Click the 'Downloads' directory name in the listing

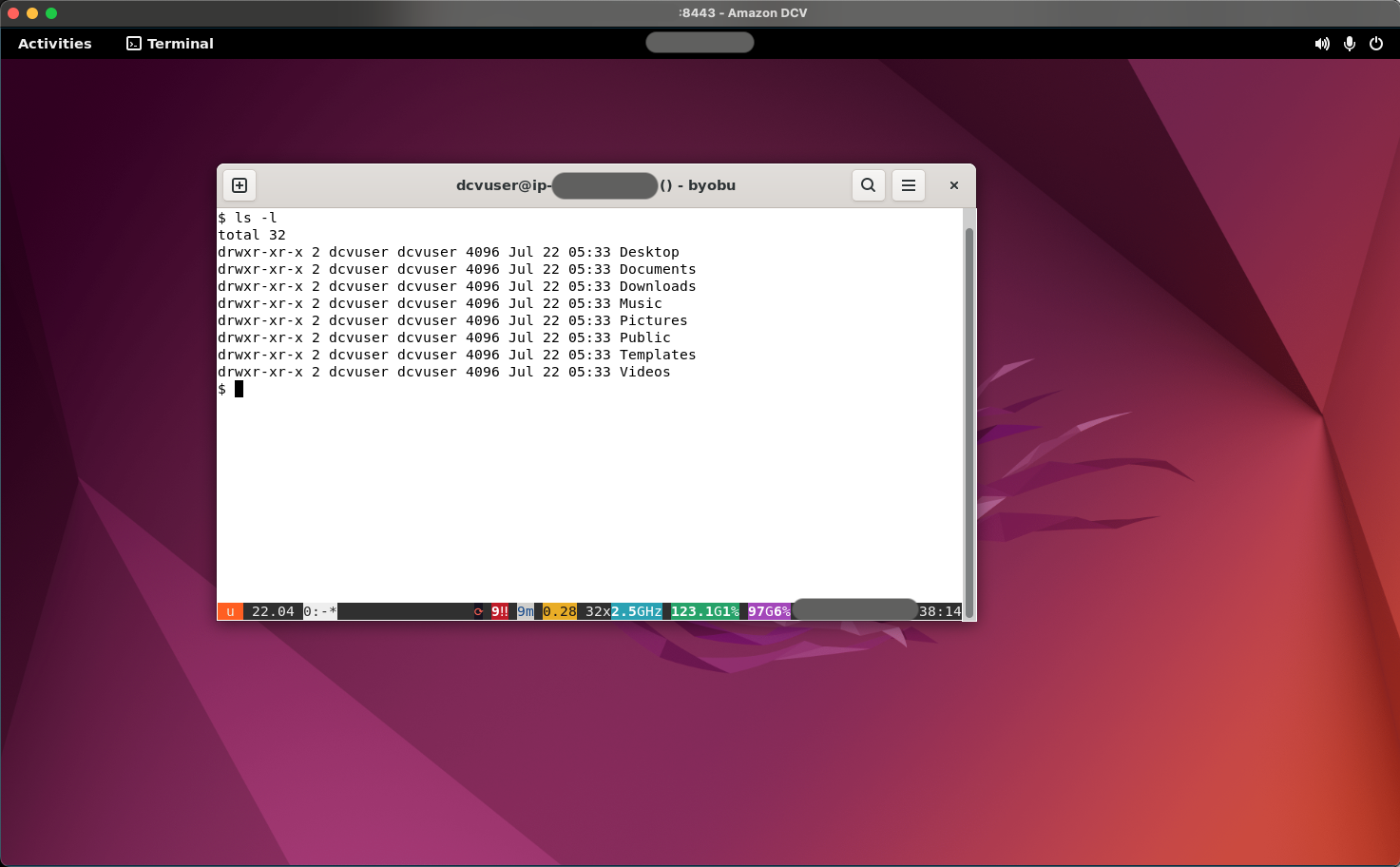click(658, 286)
